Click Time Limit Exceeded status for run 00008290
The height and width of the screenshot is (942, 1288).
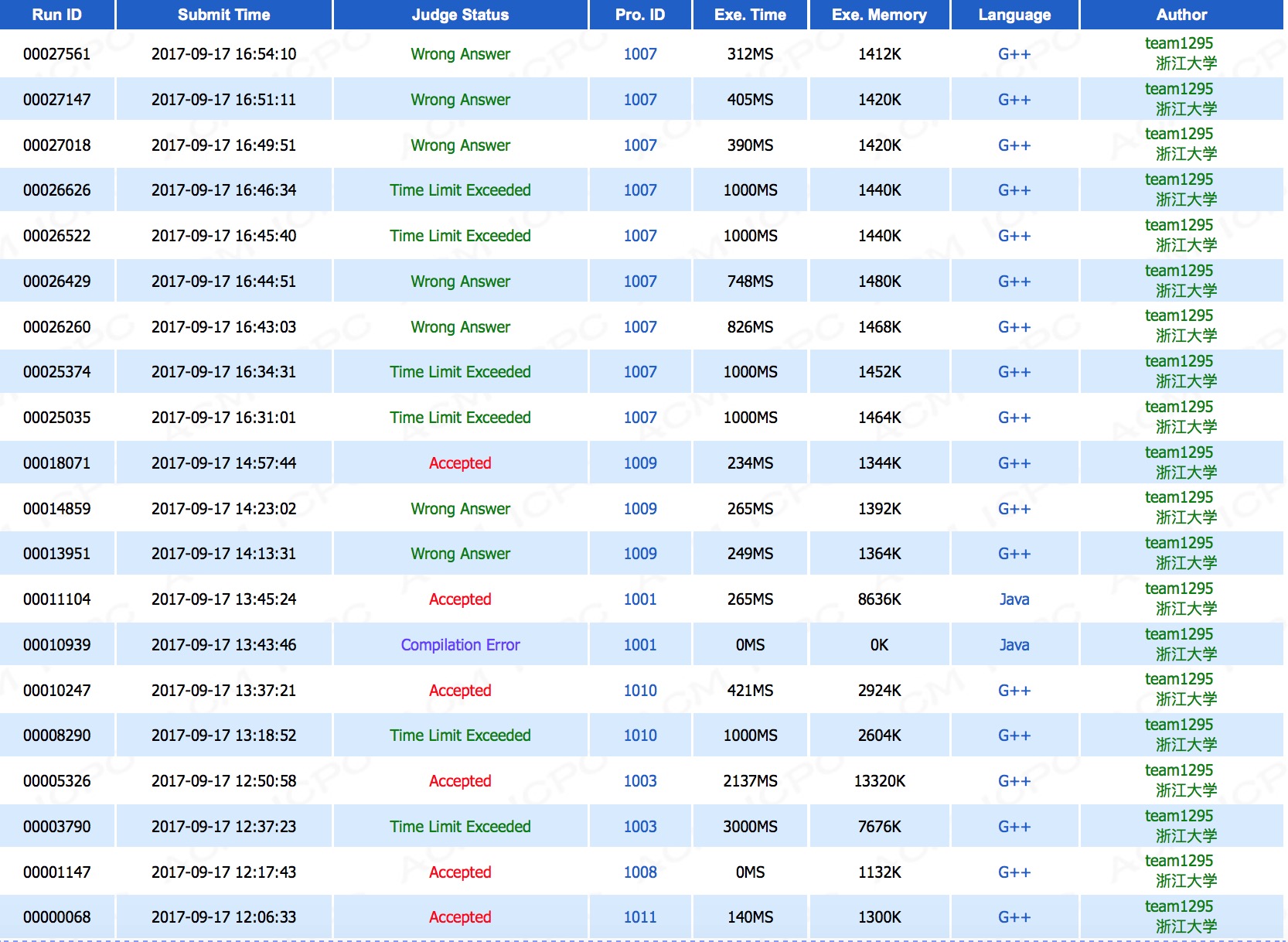coord(460,736)
